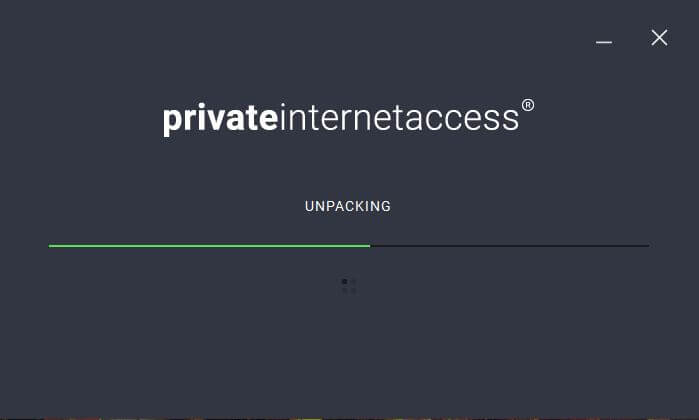Click the thin "internet" part of logo

pyautogui.click(x=342, y=118)
